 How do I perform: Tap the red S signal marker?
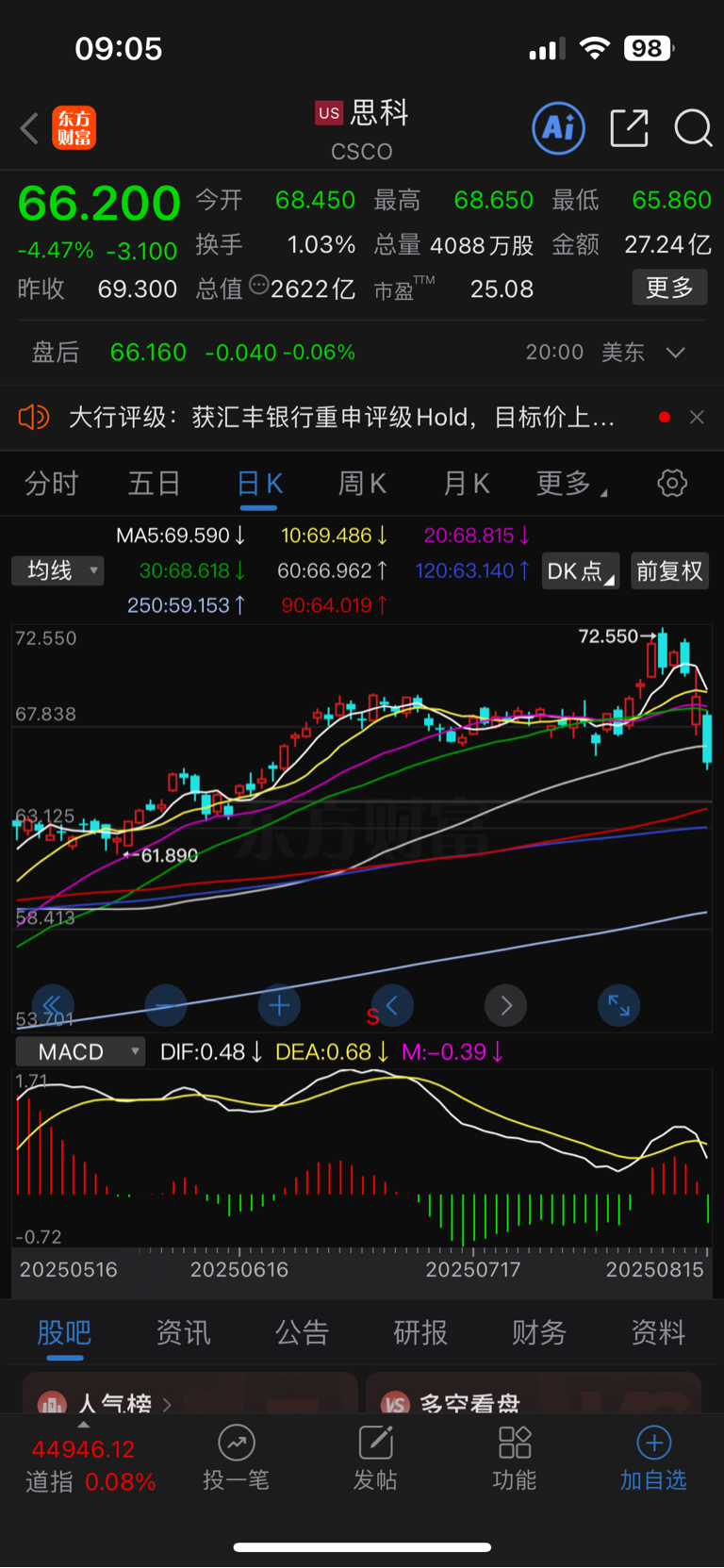point(372,1017)
